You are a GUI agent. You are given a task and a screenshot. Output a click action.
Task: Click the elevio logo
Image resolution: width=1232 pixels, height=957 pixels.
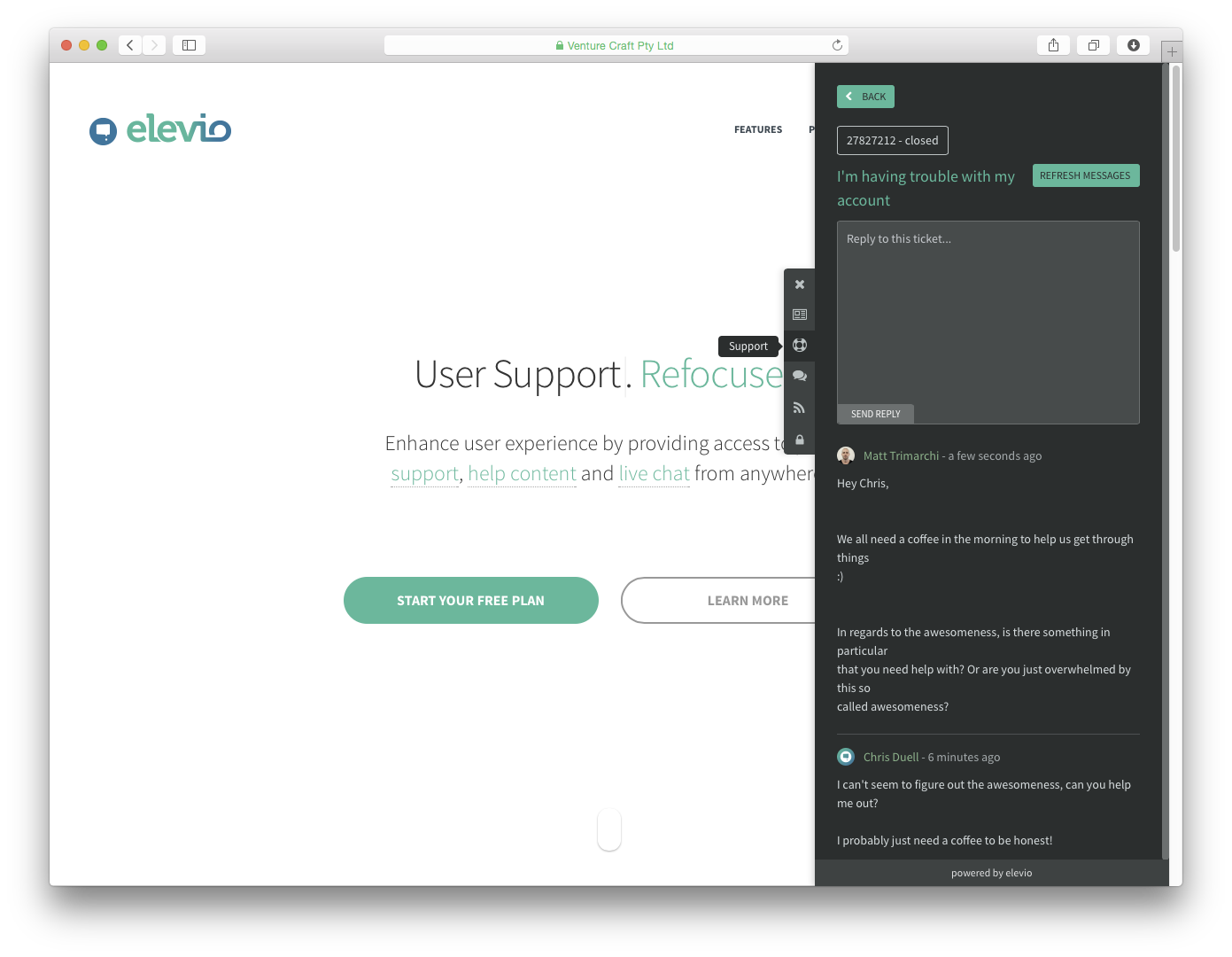click(x=160, y=129)
